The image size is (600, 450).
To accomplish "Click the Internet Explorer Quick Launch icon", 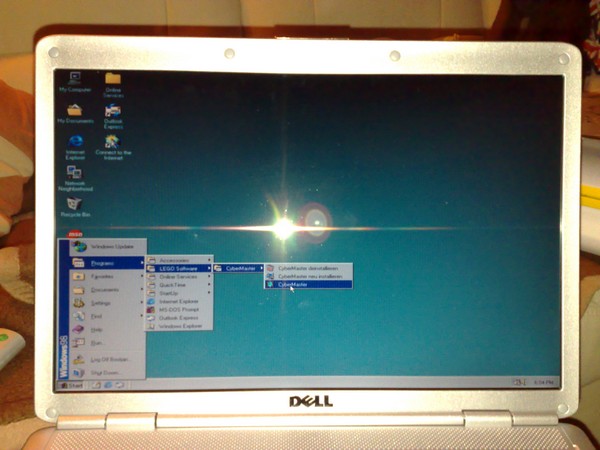I will 108,385.
